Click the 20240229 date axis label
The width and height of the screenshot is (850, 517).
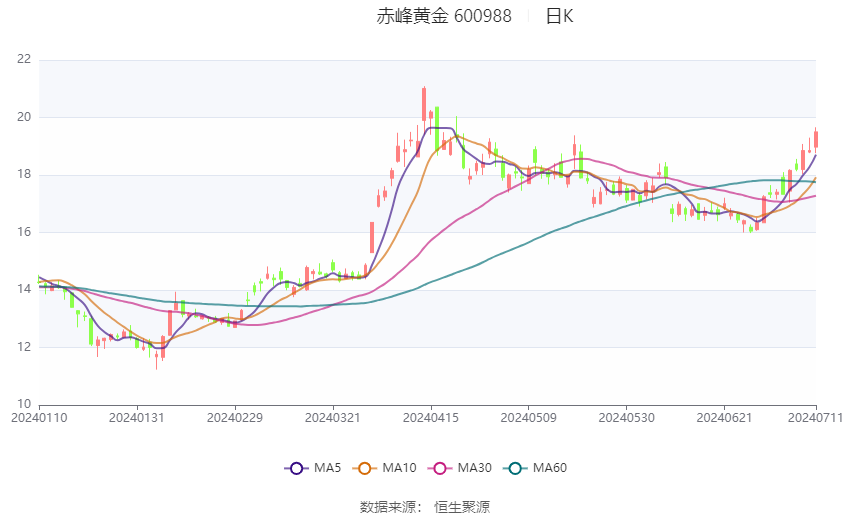[235, 418]
